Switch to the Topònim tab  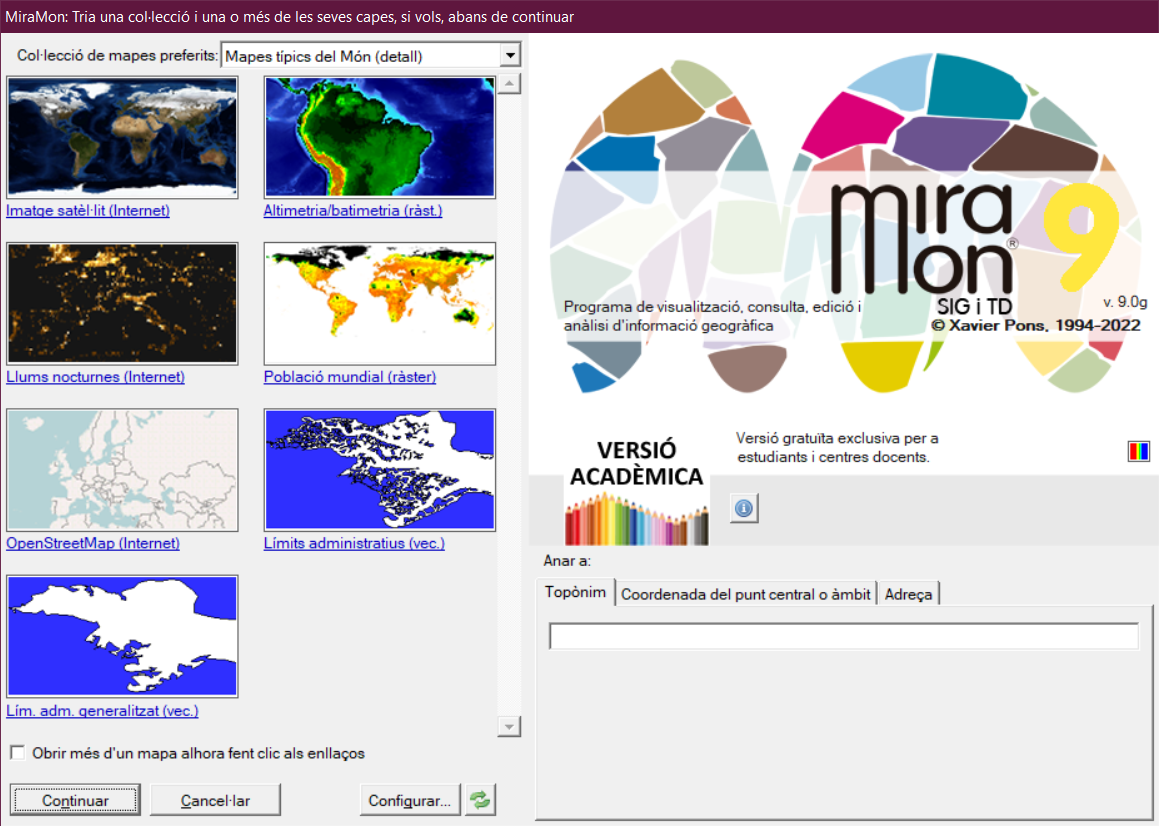pos(575,592)
